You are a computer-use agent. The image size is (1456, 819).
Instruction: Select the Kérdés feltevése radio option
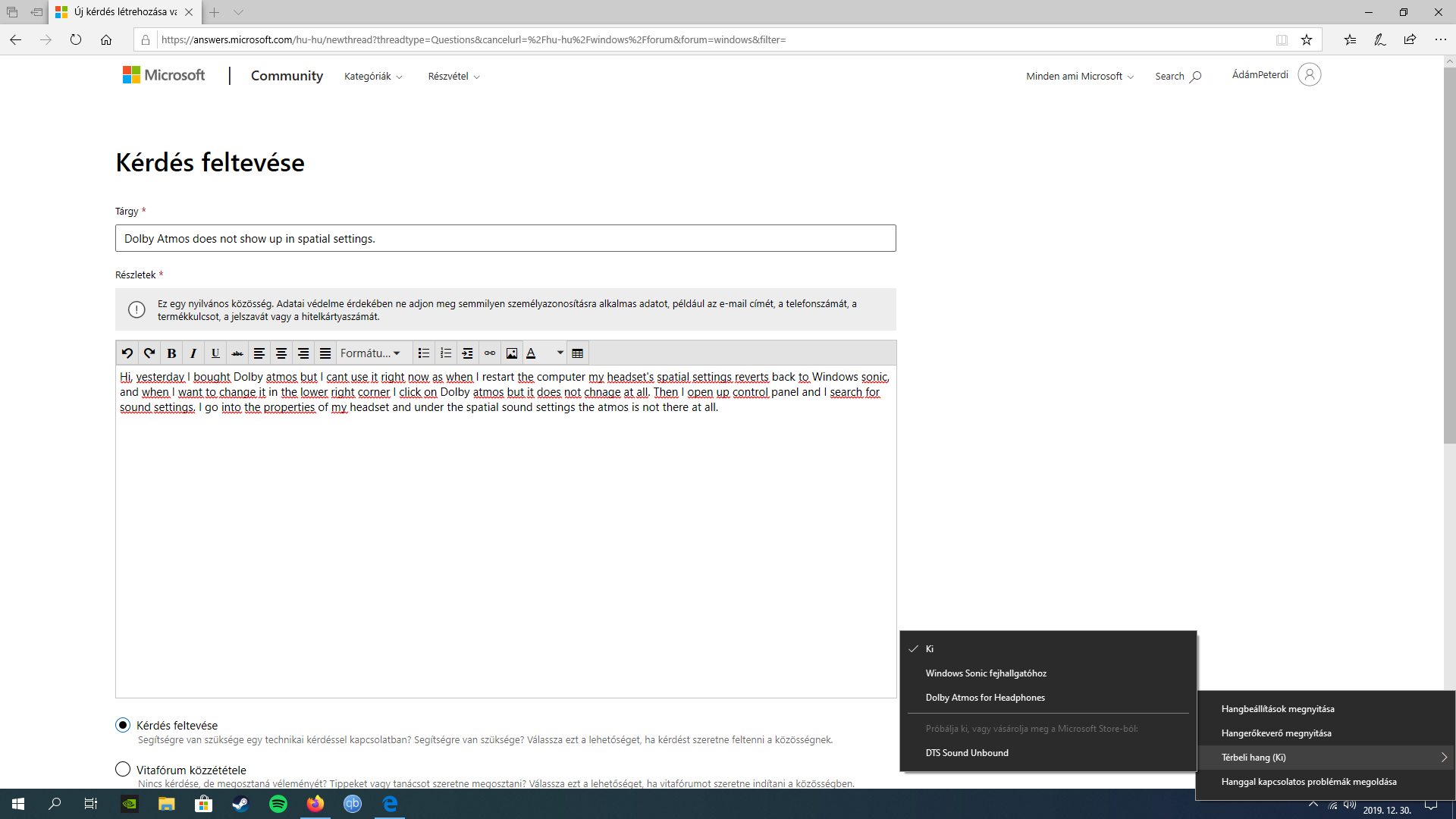click(123, 725)
